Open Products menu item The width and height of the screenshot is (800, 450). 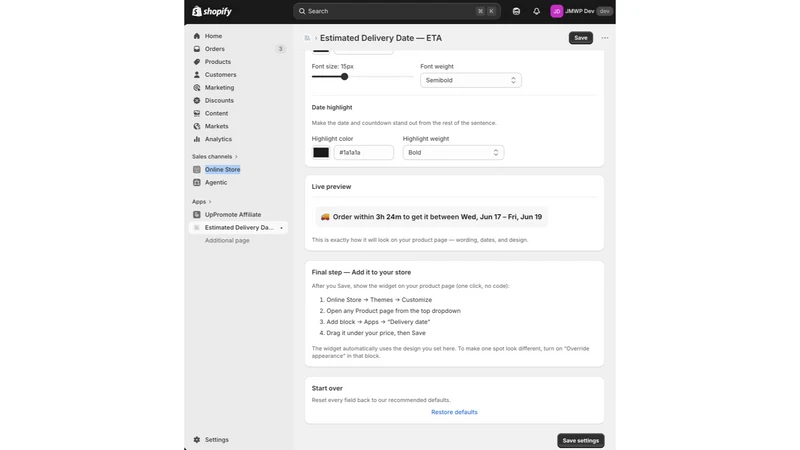[x=218, y=62]
